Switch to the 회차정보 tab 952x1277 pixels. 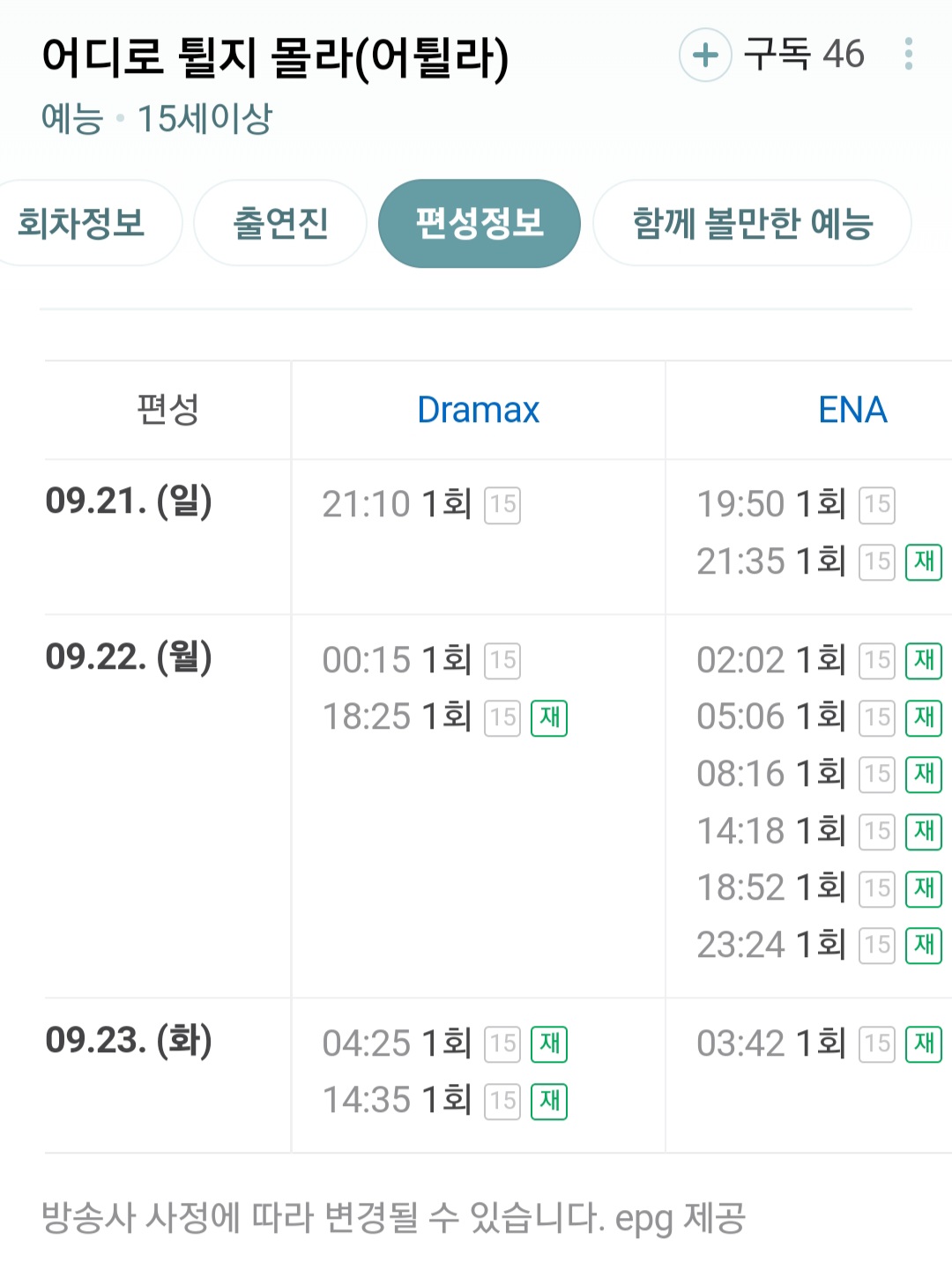[81, 223]
